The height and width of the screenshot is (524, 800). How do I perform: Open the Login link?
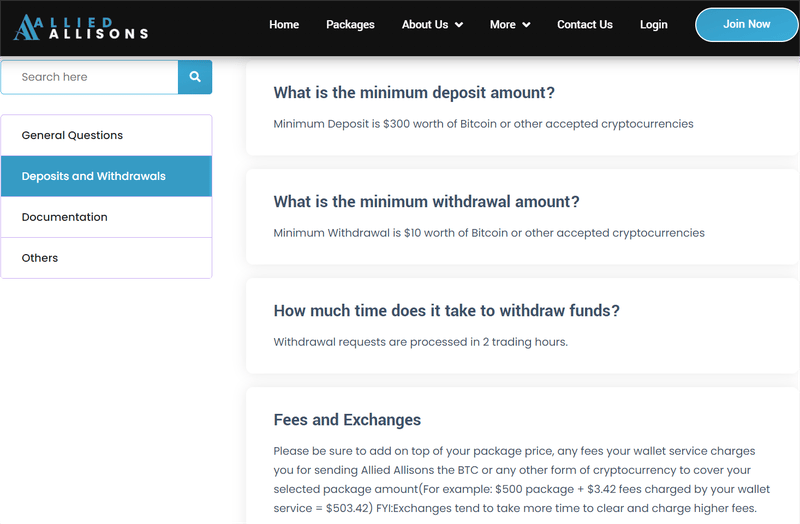(654, 24)
